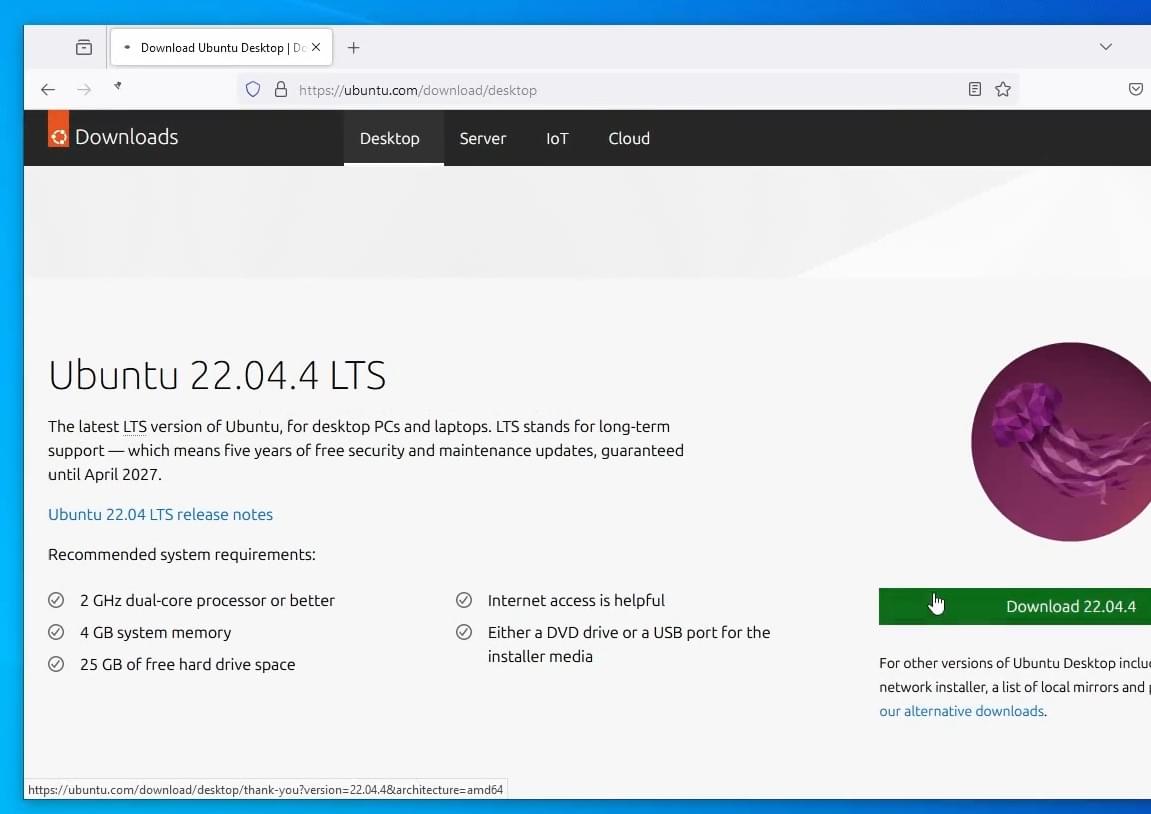
Task: Click the text '25 GB of free hard drive space'
Action: click(187, 664)
